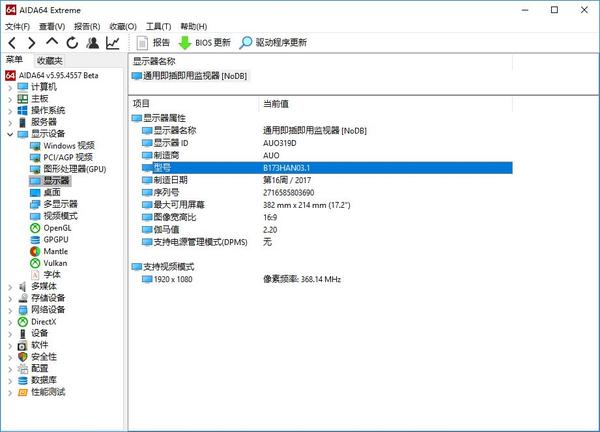Select the 最大可用屏幕 row
The width and height of the screenshot is (600, 432).
tap(327, 205)
